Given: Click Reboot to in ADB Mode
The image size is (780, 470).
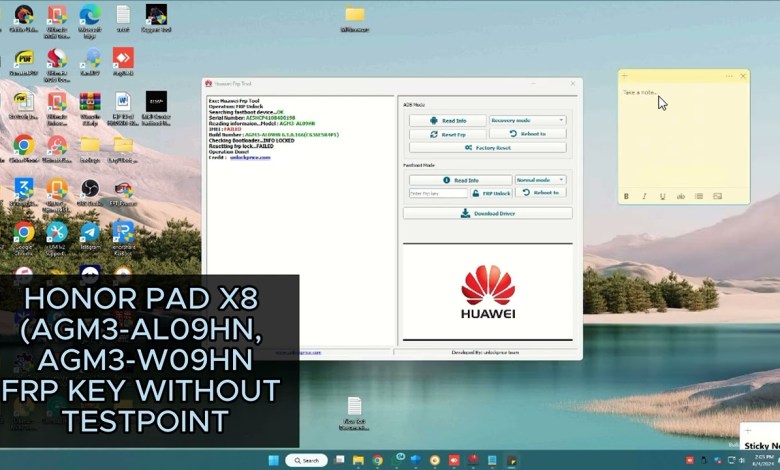Looking at the screenshot, I should [x=527, y=134].
